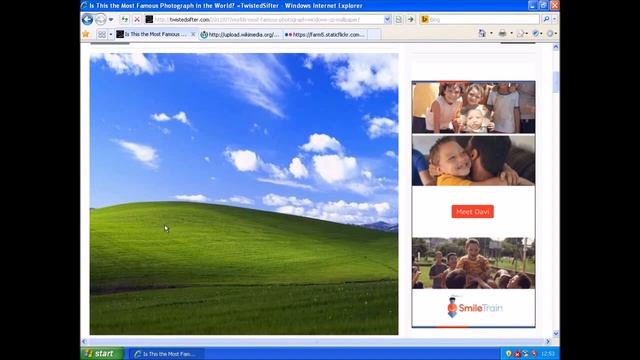Click the SmileTrain logo in the ad
The image size is (640, 360).
point(474,307)
